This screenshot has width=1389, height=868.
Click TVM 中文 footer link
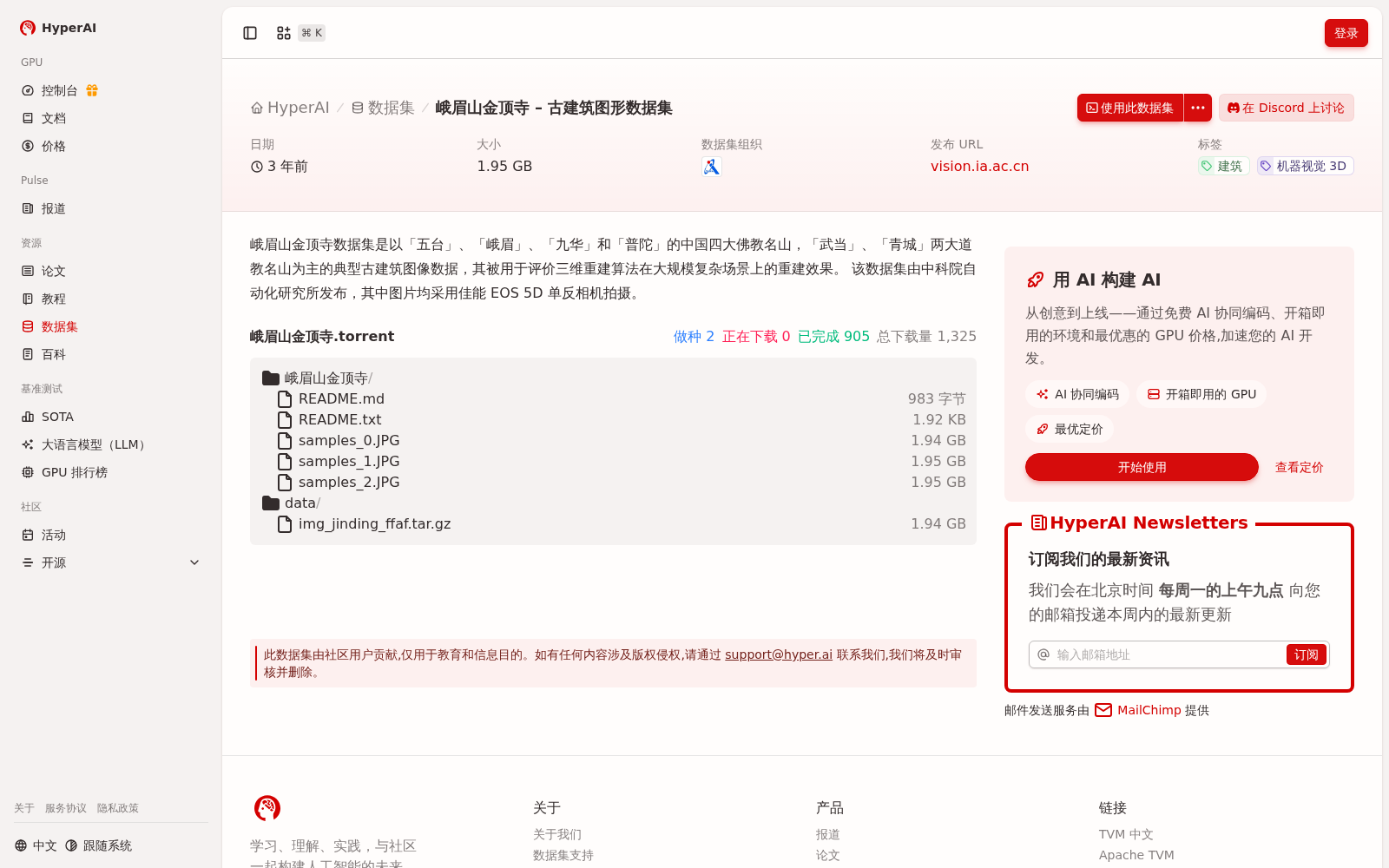point(1126,834)
